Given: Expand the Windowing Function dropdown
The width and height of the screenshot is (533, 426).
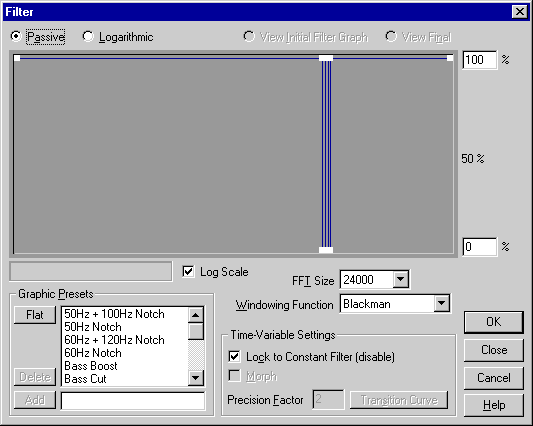Looking at the screenshot, I should (x=441, y=303).
